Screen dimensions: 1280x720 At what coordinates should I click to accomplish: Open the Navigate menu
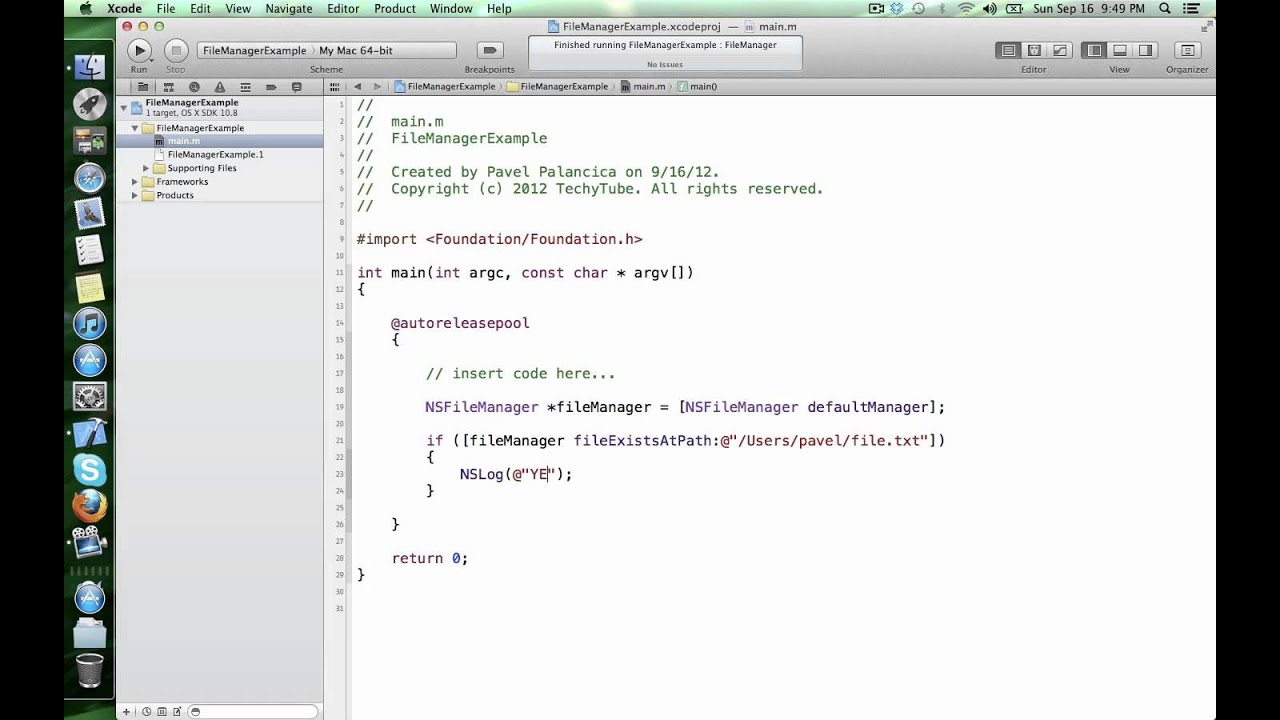click(288, 8)
